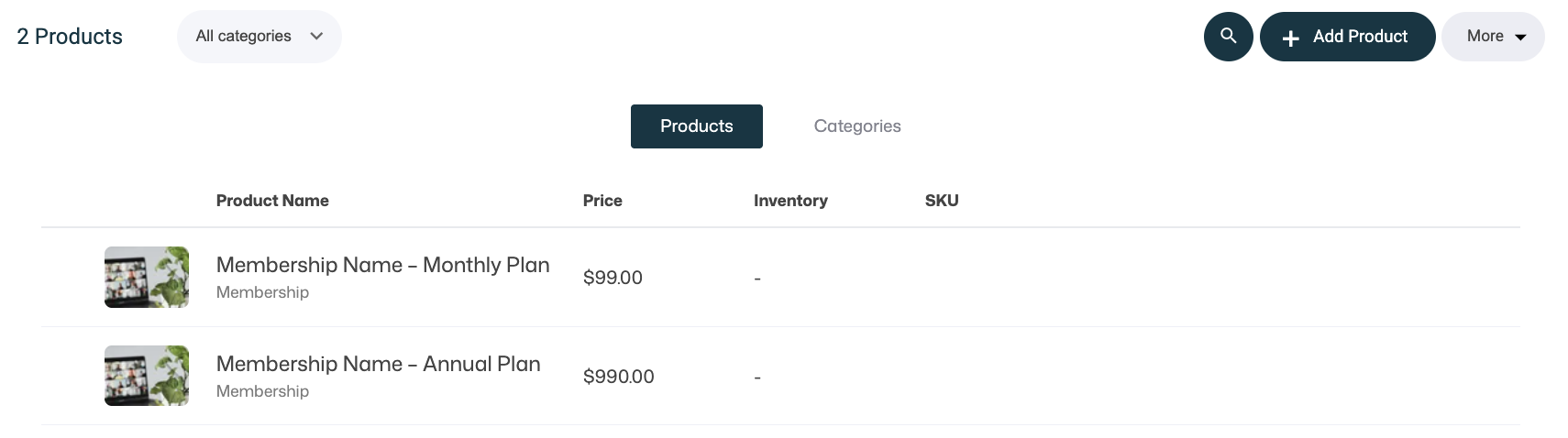Click the Inventory column header
Image resolution: width=1568 pixels, height=438 pixels.
[x=790, y=201]
